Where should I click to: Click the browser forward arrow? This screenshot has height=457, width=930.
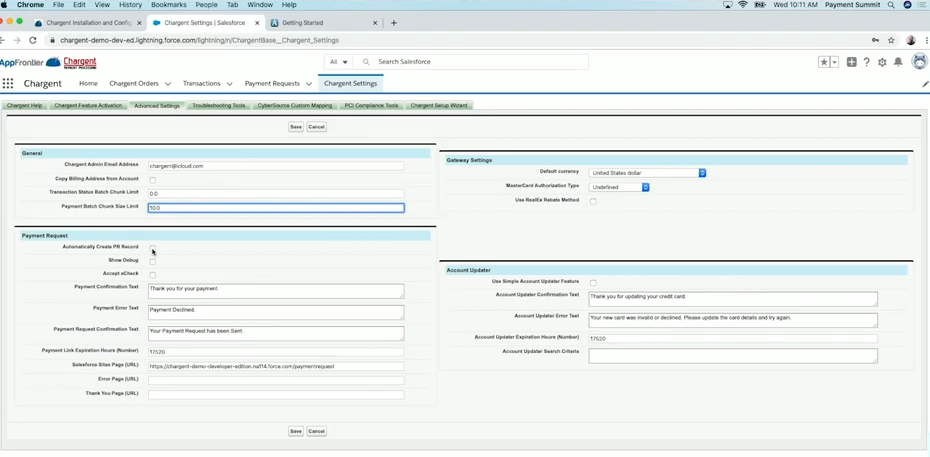click(x=17, y=40)
